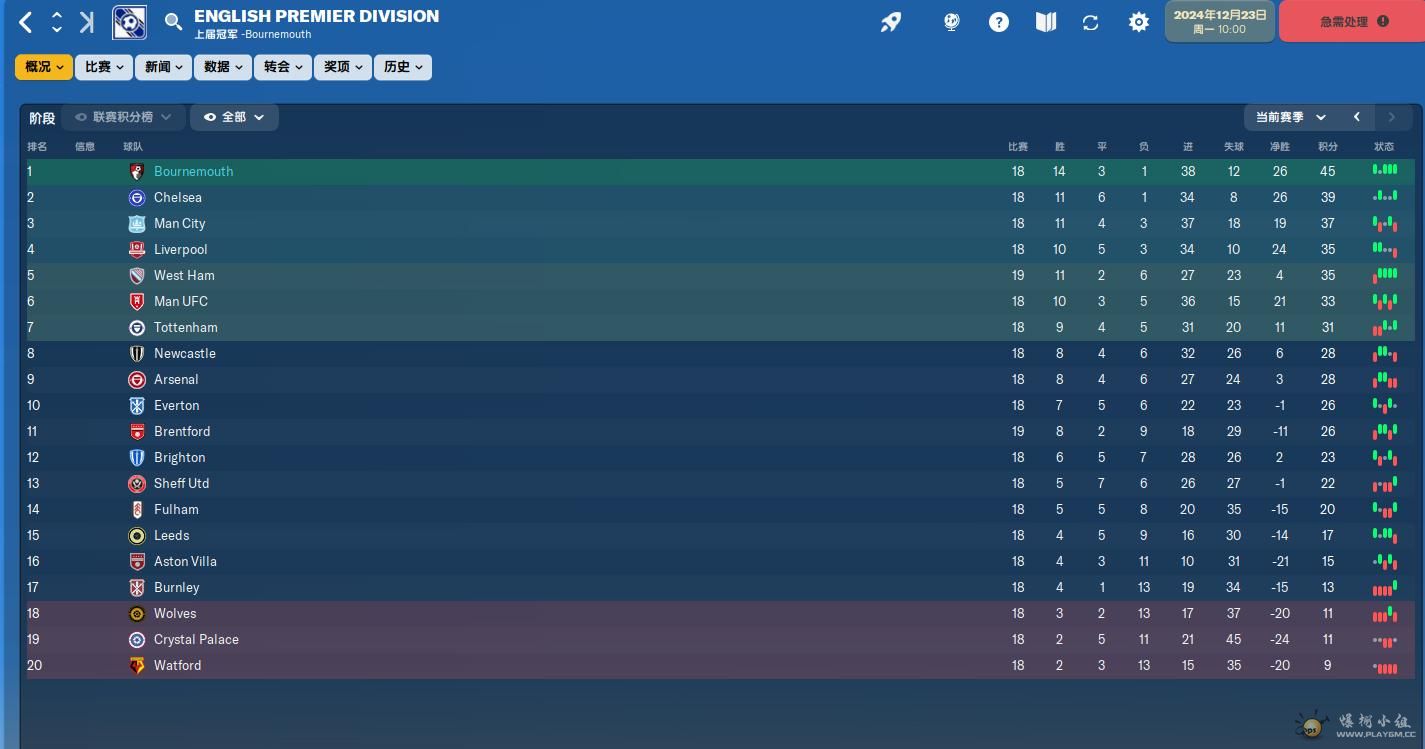Click the globe with pin icon
The width and height of the screenshot is (1425, 749).
coord(951,22)
